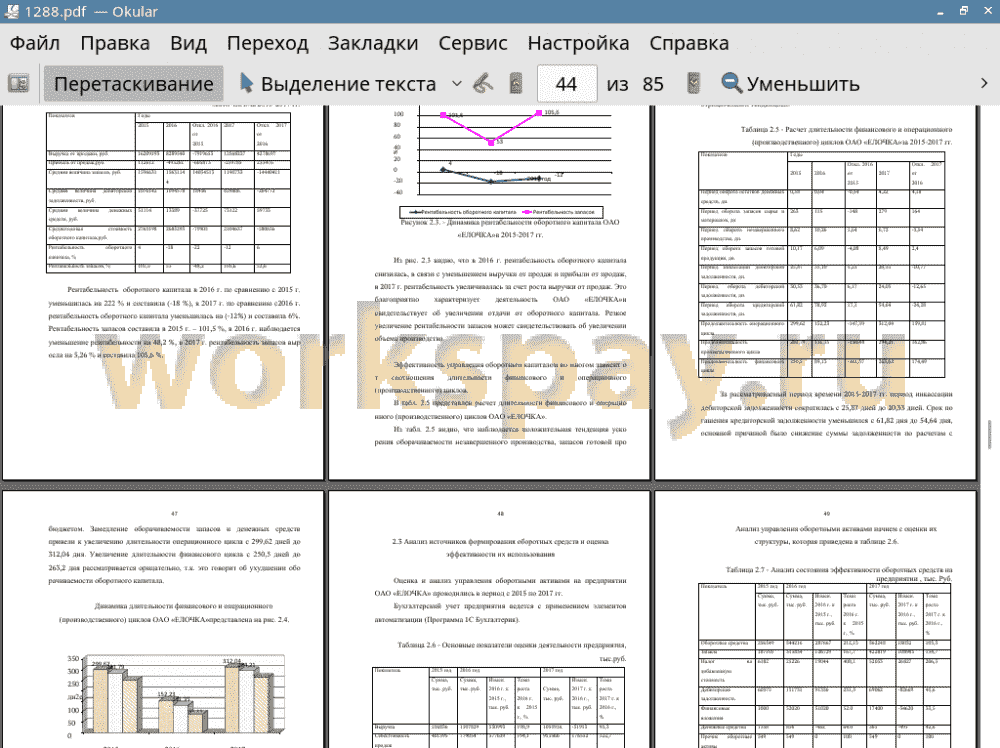Open the Сервис menu
The height and width of the screenshot is (748, 1000).
tap(473, 43)
